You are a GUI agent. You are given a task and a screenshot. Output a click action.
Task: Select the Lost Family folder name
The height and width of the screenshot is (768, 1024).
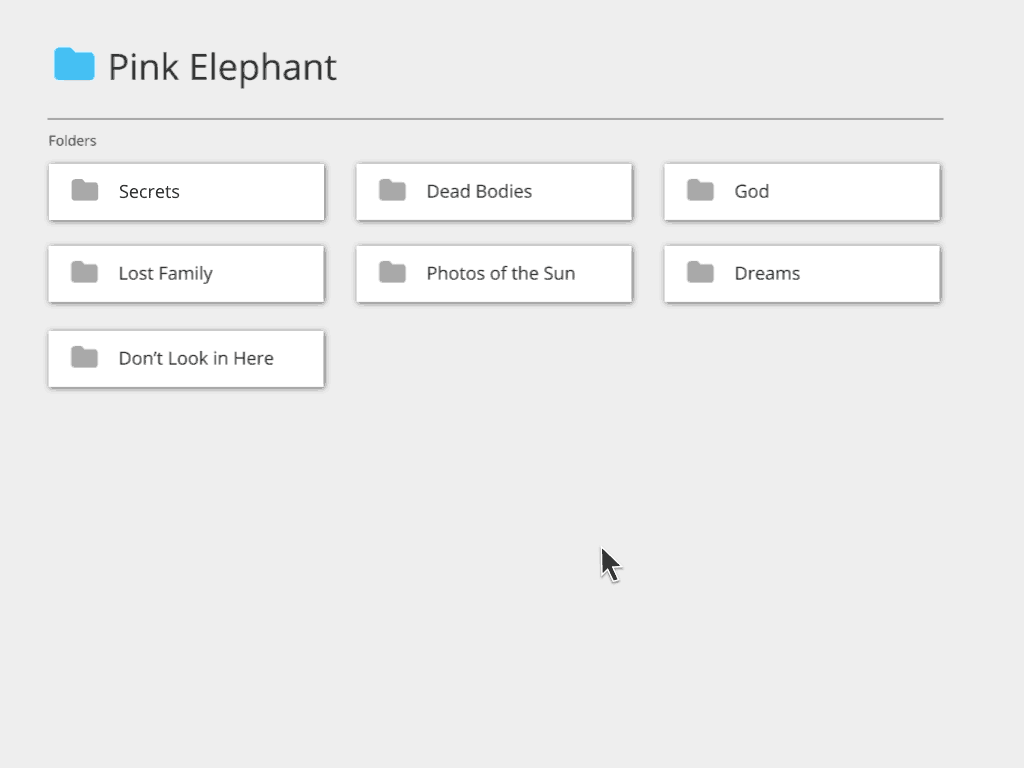(x=165, y=274)
